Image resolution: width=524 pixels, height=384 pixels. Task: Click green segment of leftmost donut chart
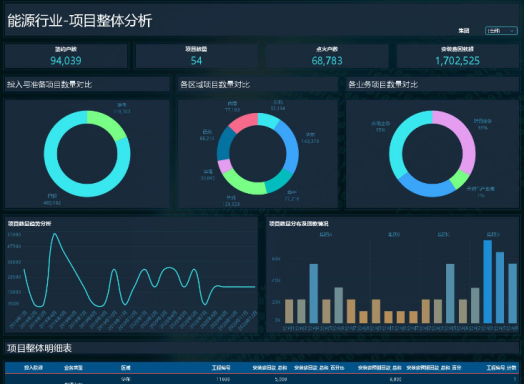[110, 123]
